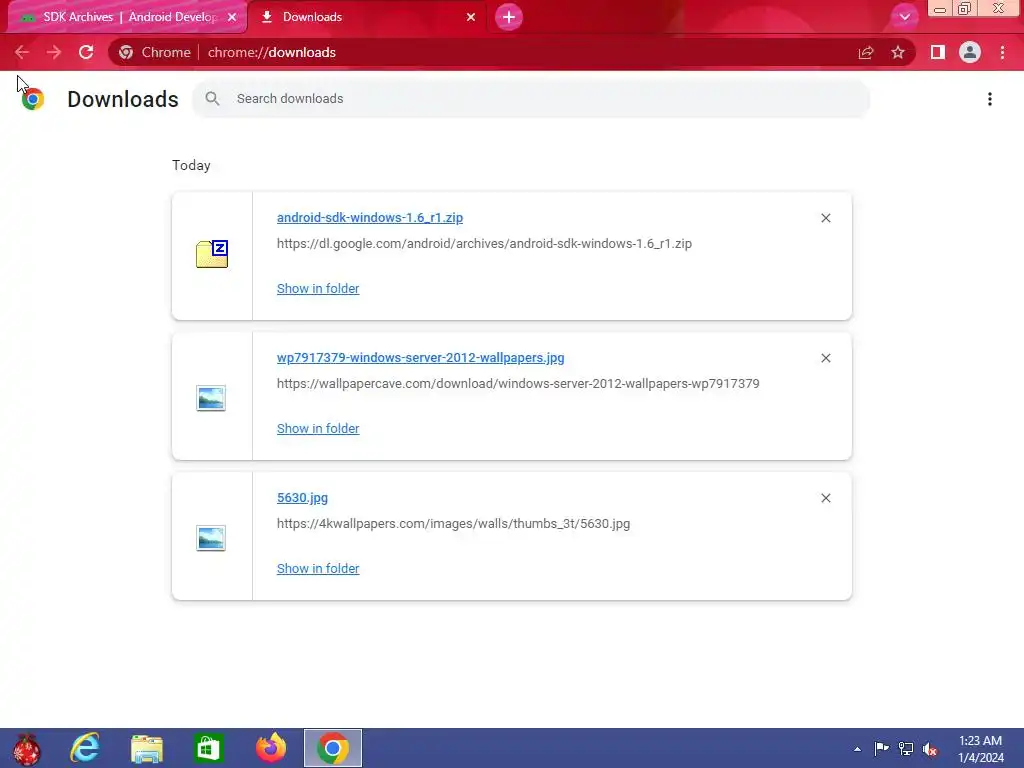Open the network tray icon

coord(906,749)
